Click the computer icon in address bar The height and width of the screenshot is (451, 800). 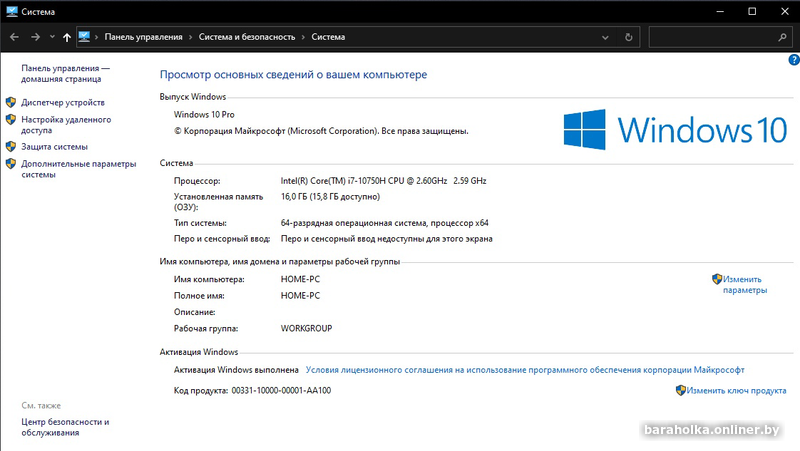(84, 37)
